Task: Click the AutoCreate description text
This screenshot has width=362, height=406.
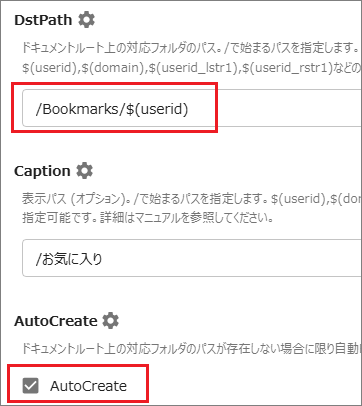Action: tap(192, 349)
